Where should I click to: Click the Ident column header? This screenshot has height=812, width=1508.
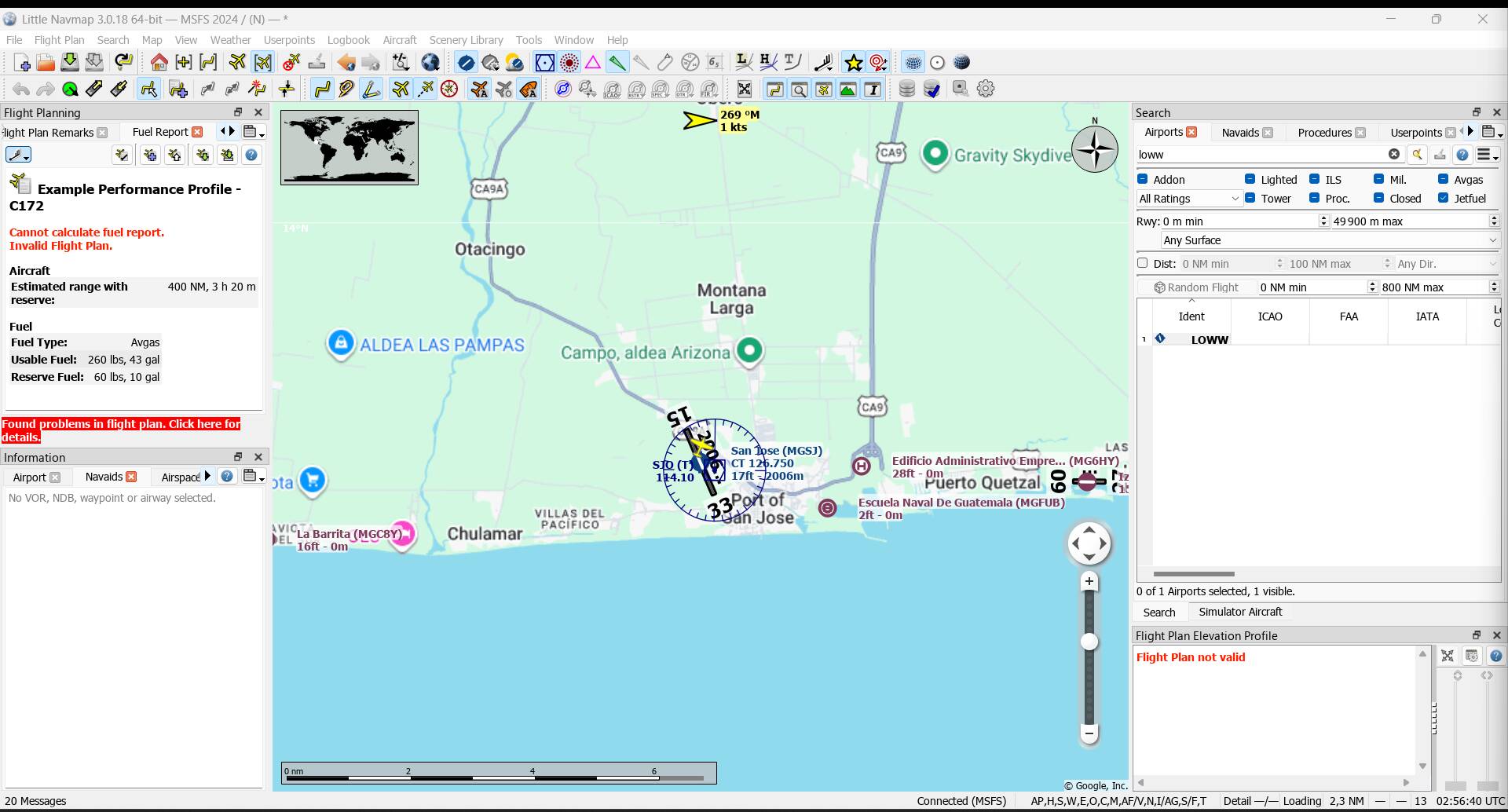click(x=1191, y=316)
